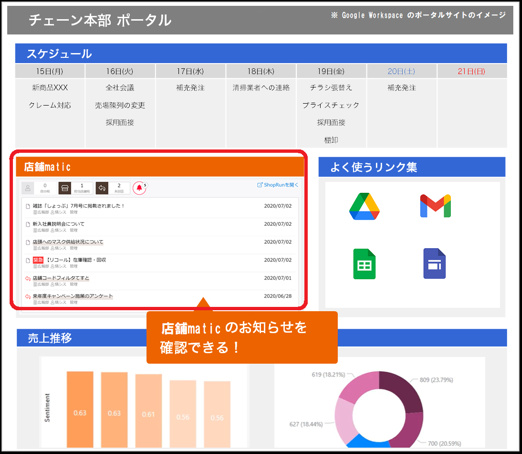Click document icon beside 新入社員説明会について
Screen dimensions: 522x454
(28, 224)
